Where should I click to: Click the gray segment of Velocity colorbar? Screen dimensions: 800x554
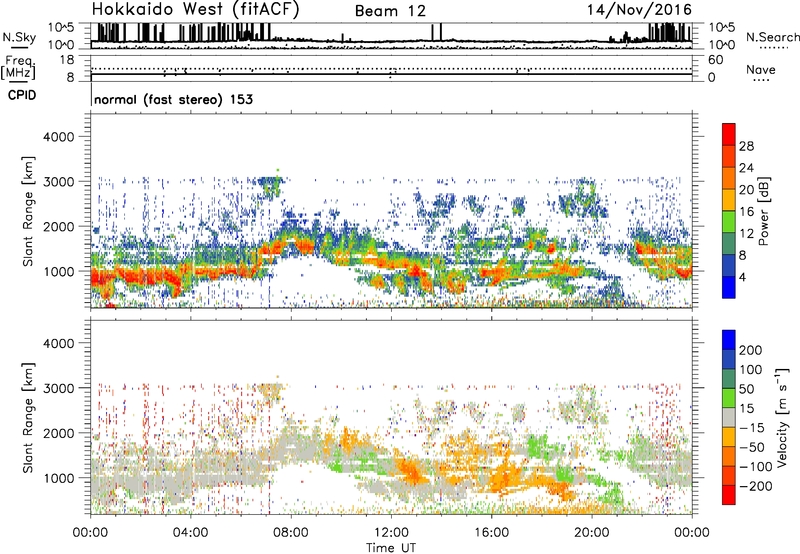729,418
